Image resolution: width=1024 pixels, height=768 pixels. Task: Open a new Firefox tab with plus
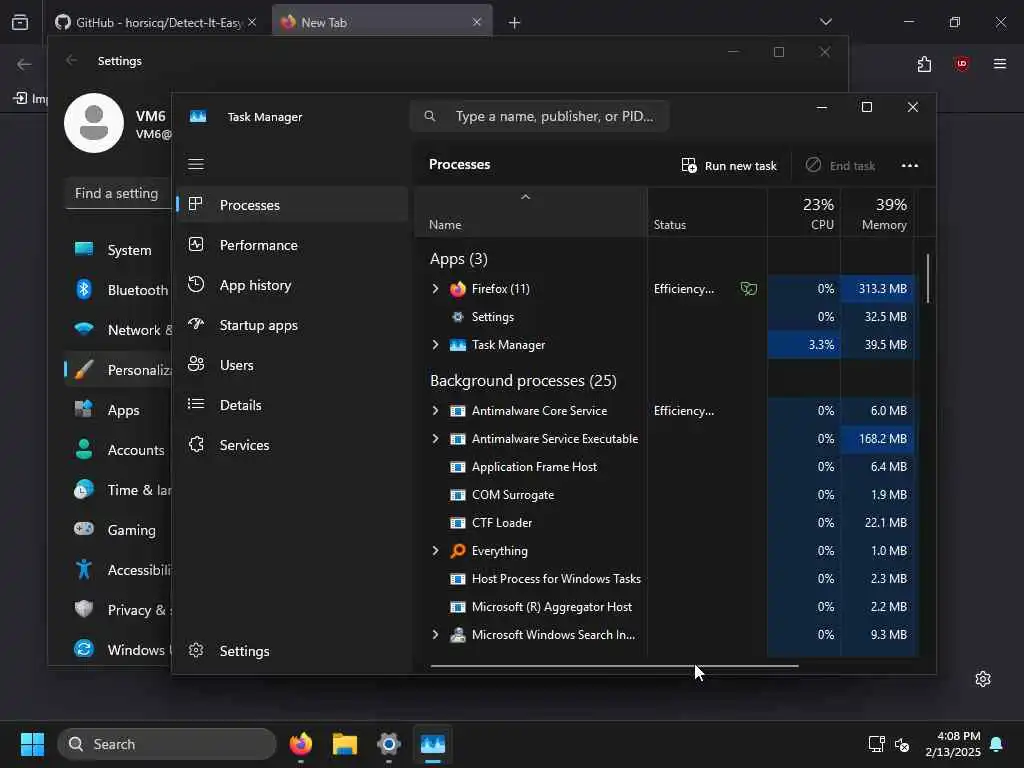[515, 23]
